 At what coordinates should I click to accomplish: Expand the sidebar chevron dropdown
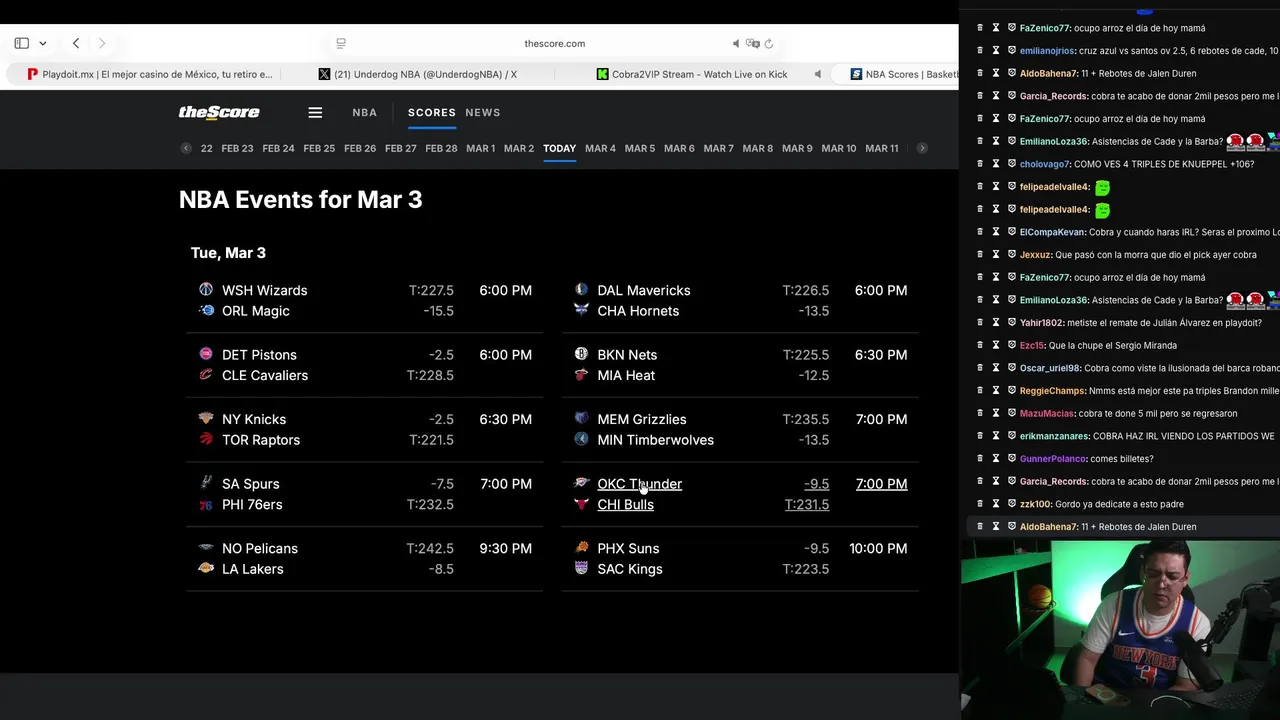tap(43, 43)
